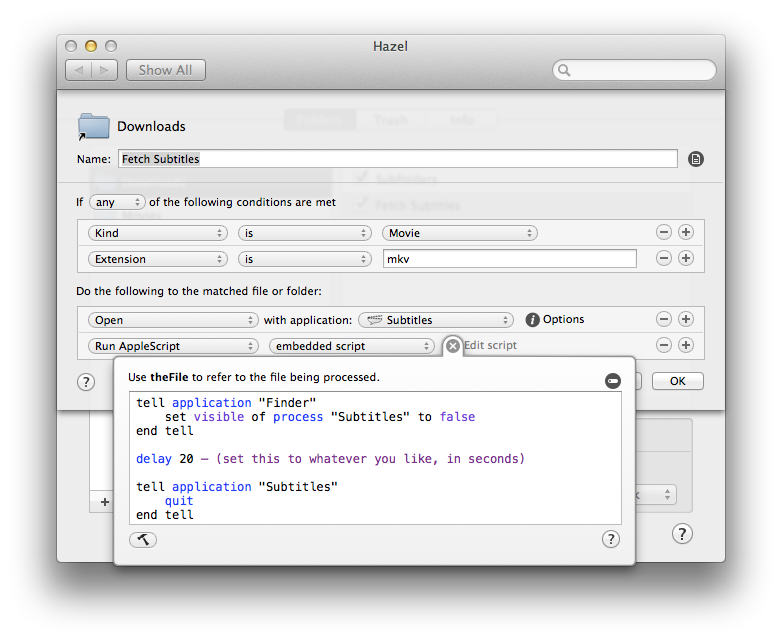Click the Downloads folder icon
The image size is (782, 641).
point(93,127)
